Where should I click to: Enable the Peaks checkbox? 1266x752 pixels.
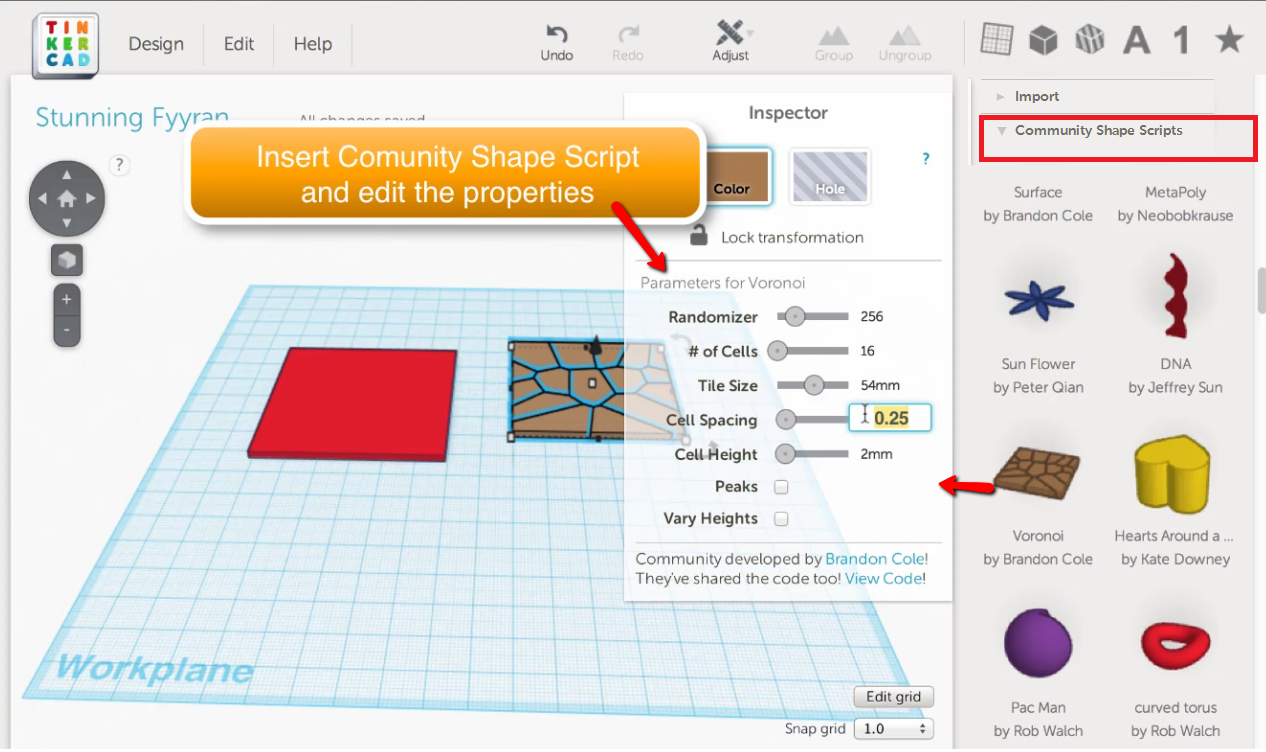point(781,487)
